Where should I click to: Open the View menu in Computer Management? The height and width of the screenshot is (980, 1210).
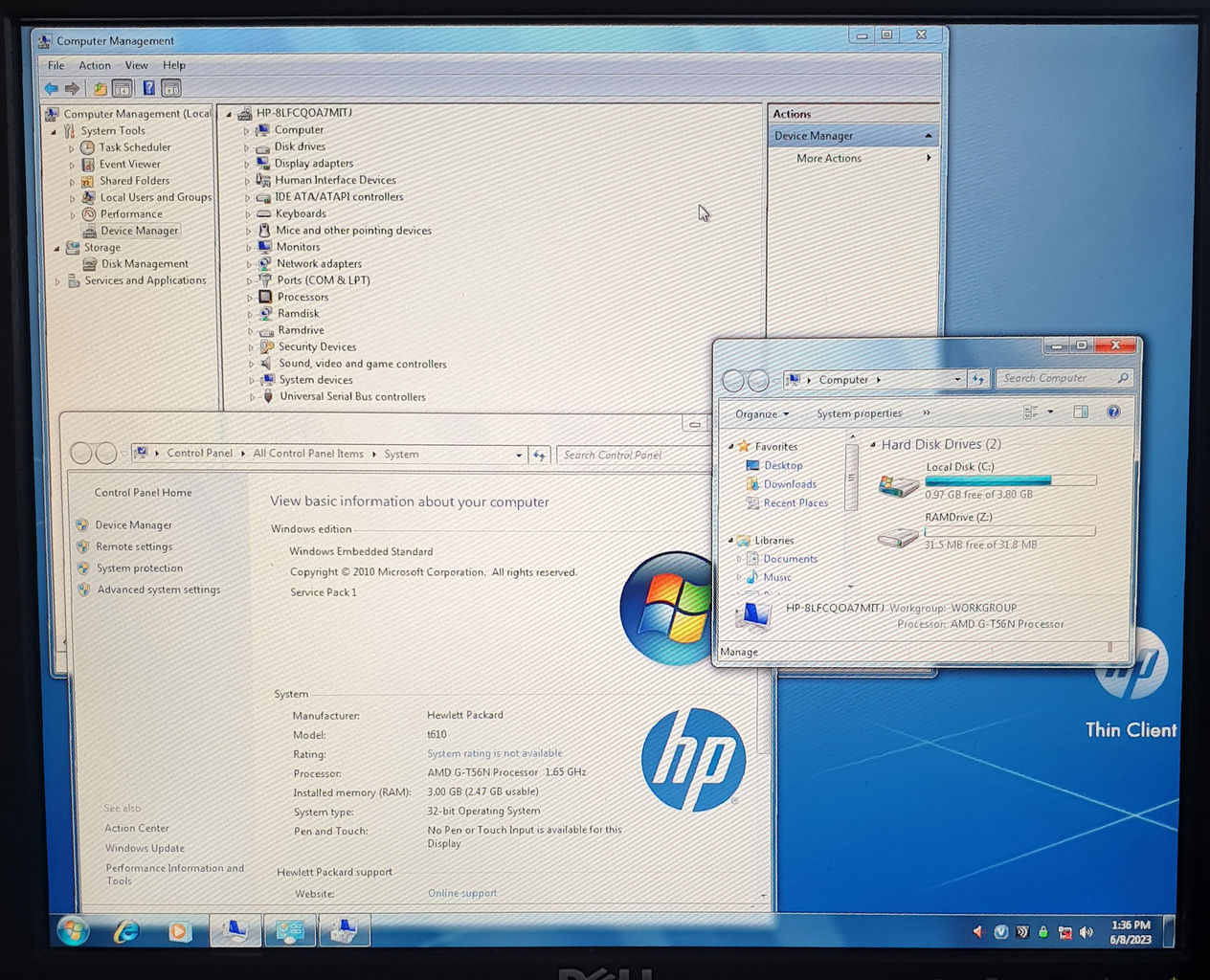[x=136, y=65]
